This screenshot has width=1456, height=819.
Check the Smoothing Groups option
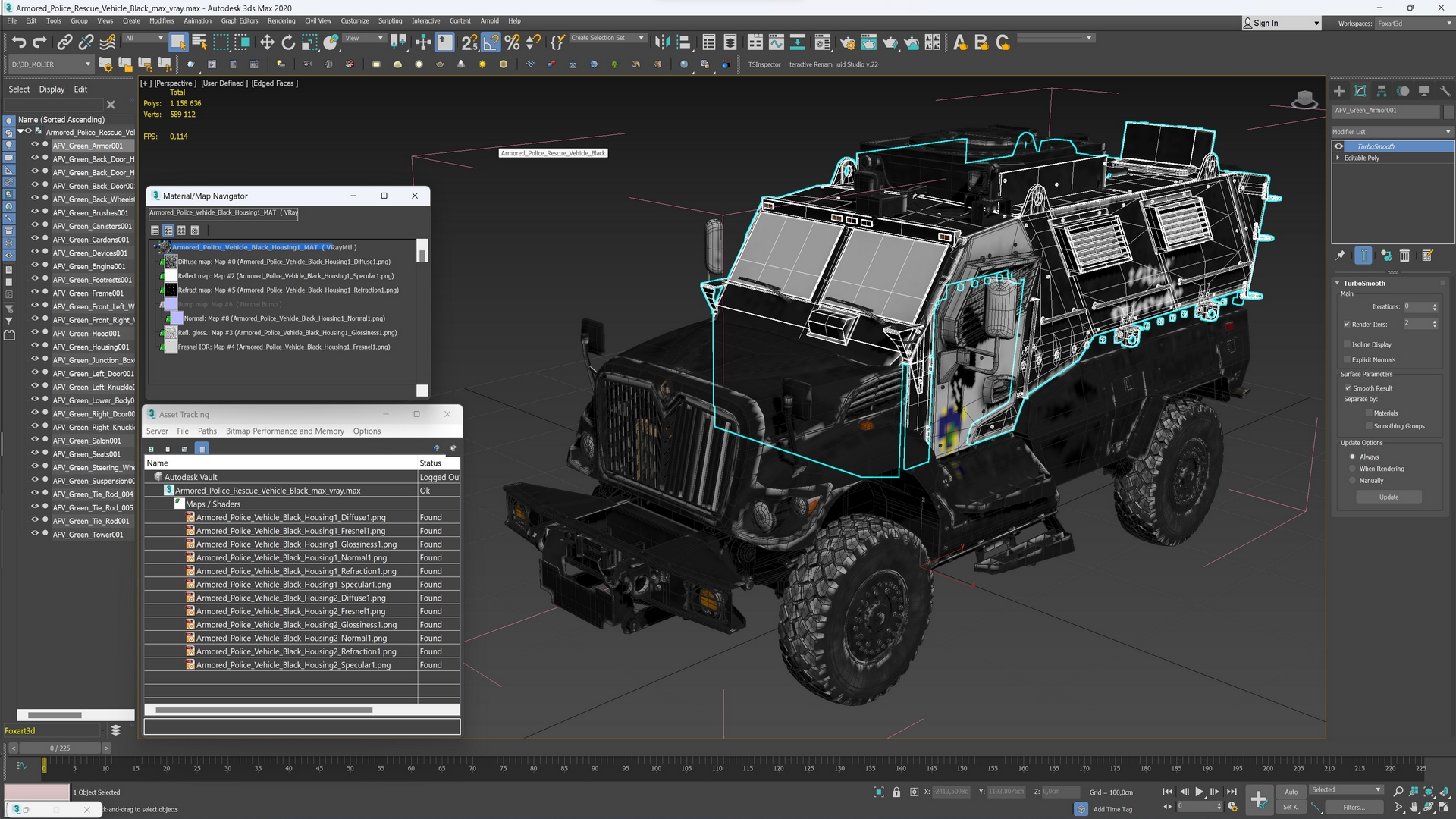[x=1369, y=426]
